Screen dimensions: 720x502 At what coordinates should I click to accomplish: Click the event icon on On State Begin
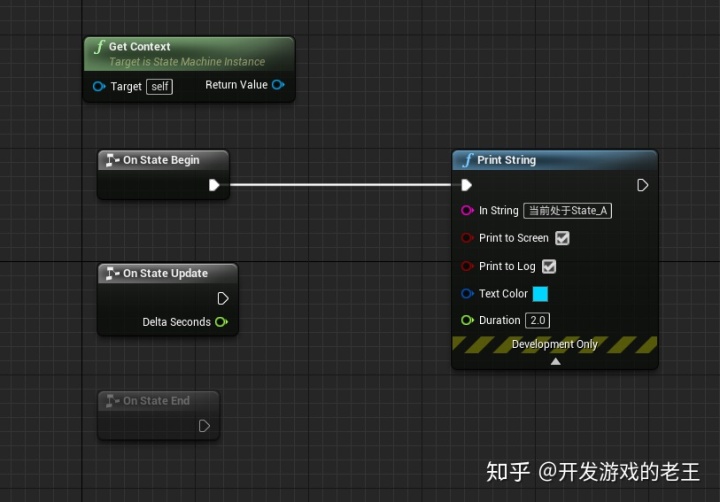tap(112, 160)
